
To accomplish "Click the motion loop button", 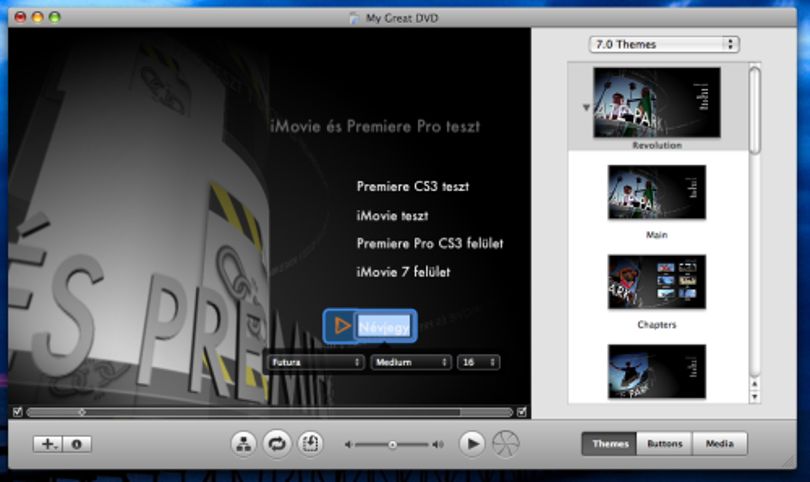I will point(277,444).
